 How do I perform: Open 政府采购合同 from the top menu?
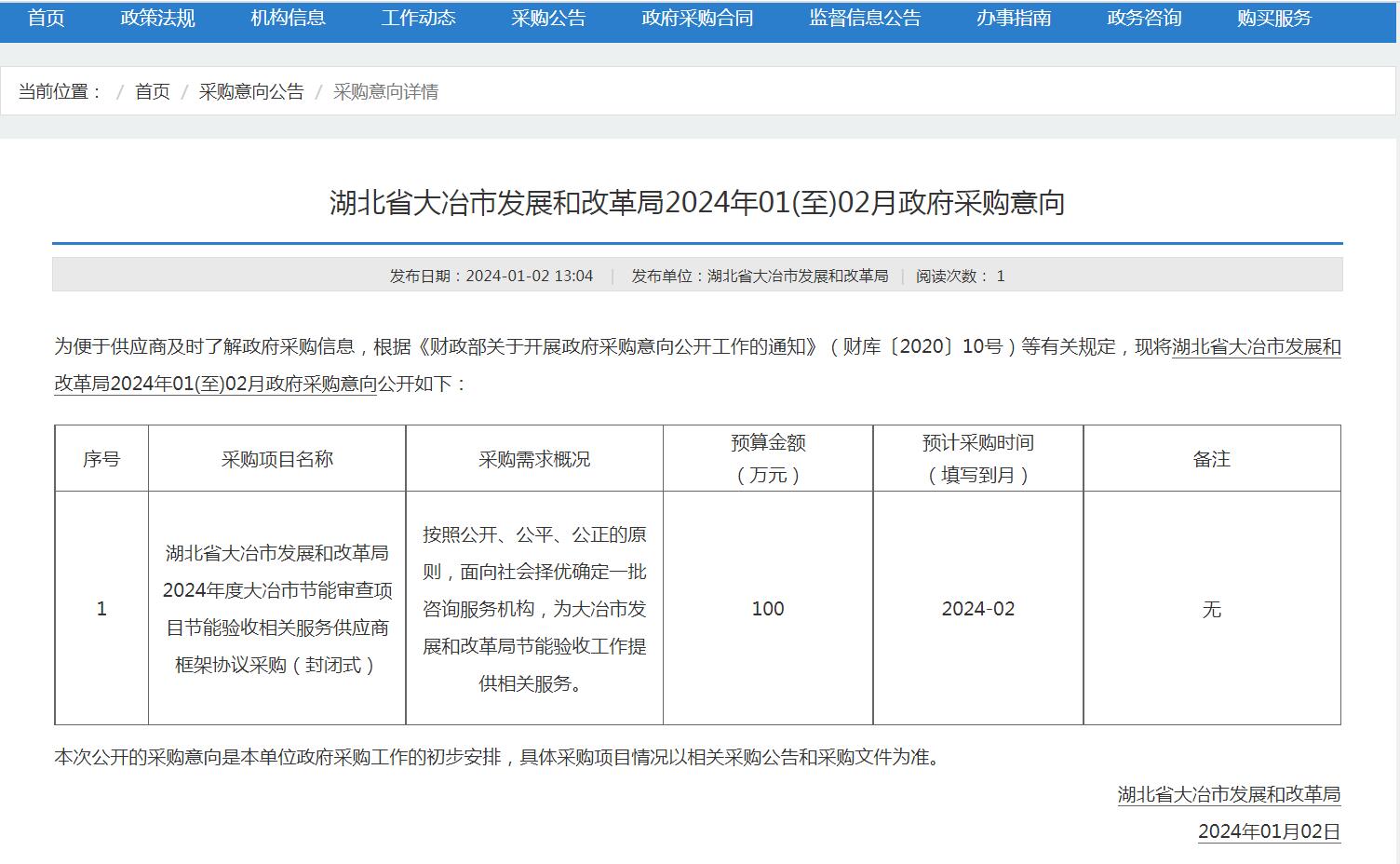click(x=697, y=19)
